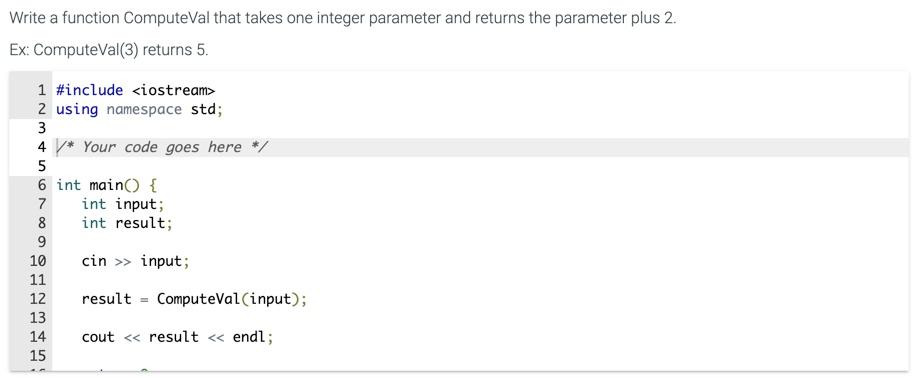Screen dimensions: 916x377
Task: Click the ComputeVal(input) function call
Action: point(228,299)
